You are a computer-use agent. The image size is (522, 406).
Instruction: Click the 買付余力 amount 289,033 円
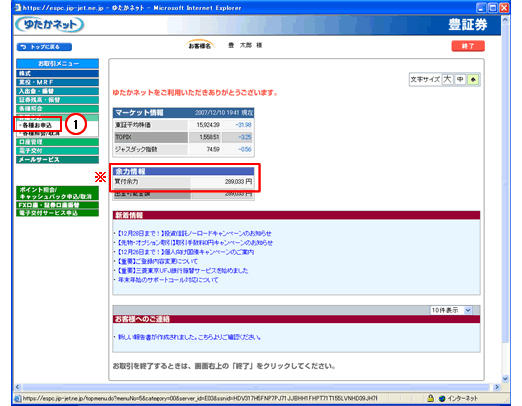[238, 182]
